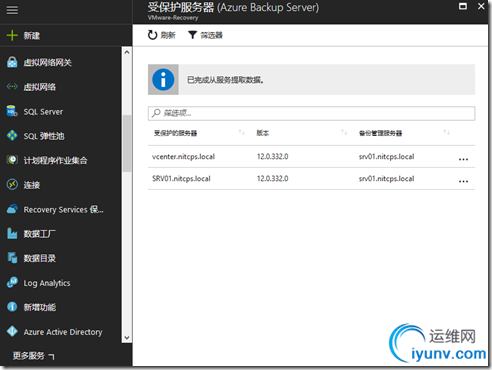This screenshot has width=492, height=370.
Task: Select SRV01.nitcps.local server cell
Action: pyautogui.click(x=181, y=178)
